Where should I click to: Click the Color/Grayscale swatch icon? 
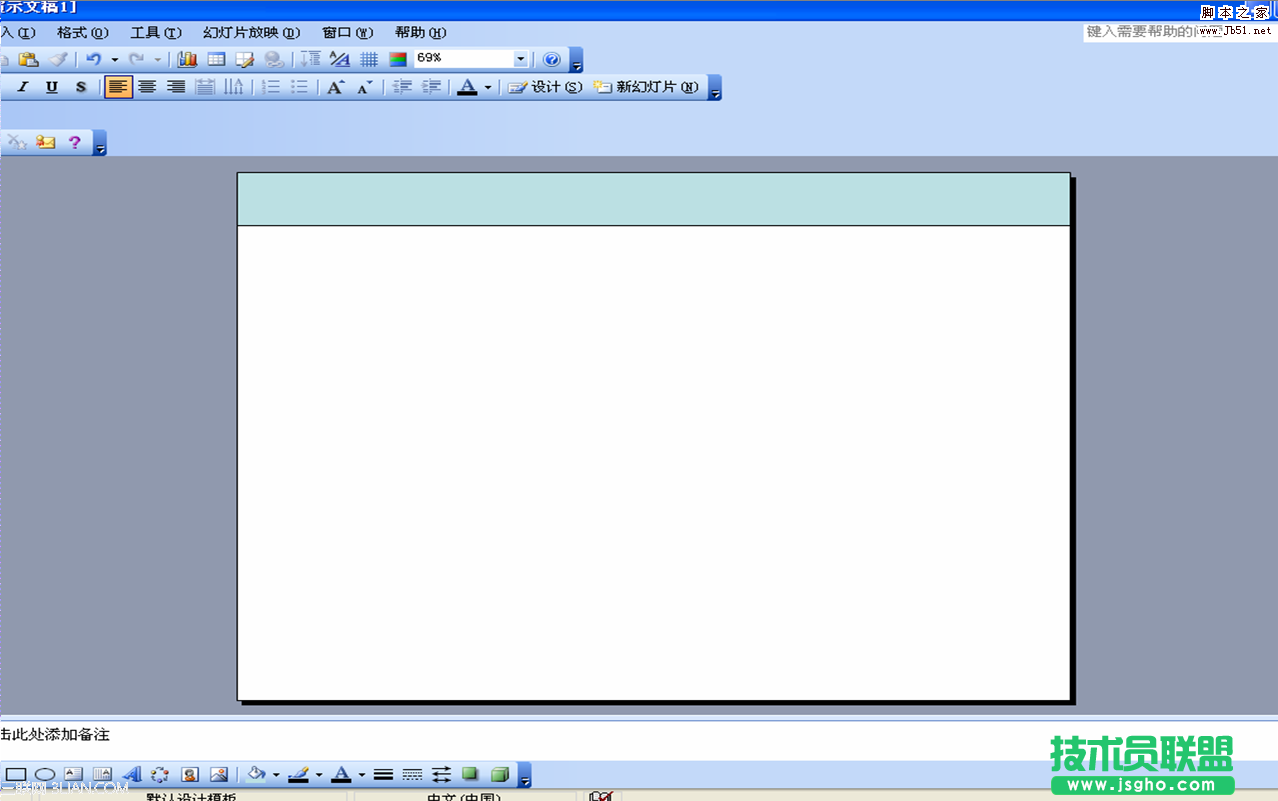[398, 60]
